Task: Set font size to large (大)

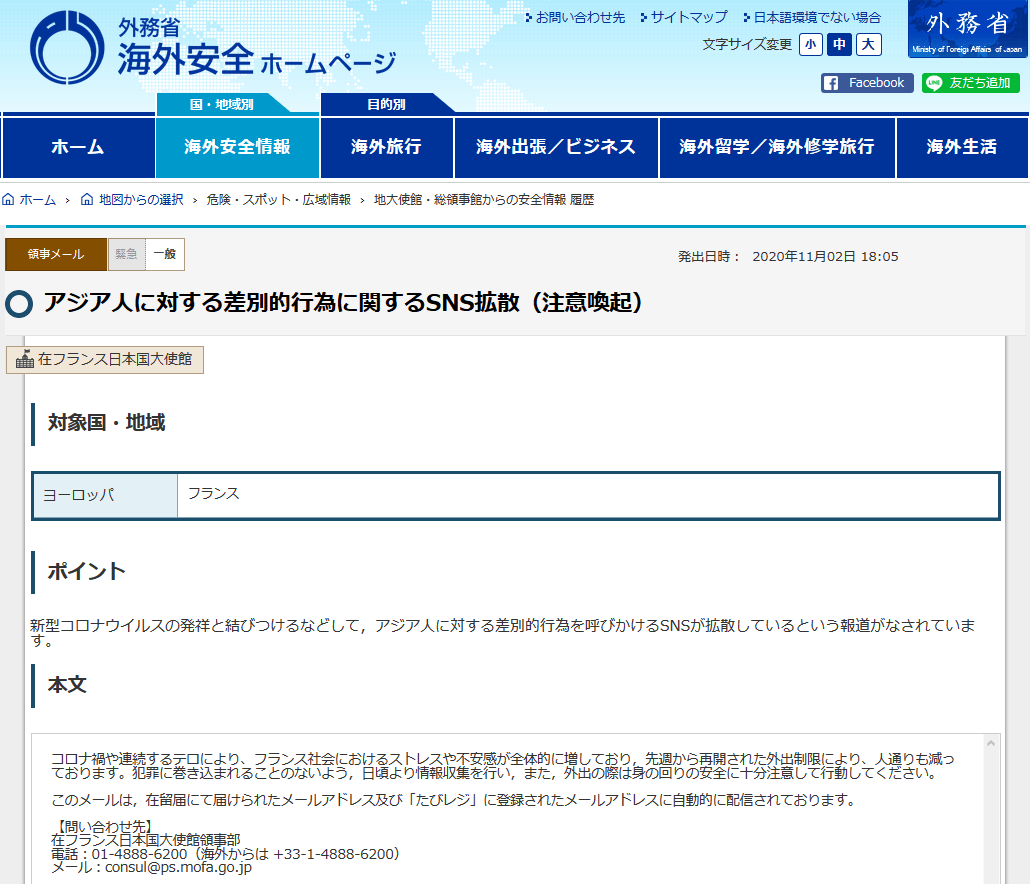Action: click(869, 45)
